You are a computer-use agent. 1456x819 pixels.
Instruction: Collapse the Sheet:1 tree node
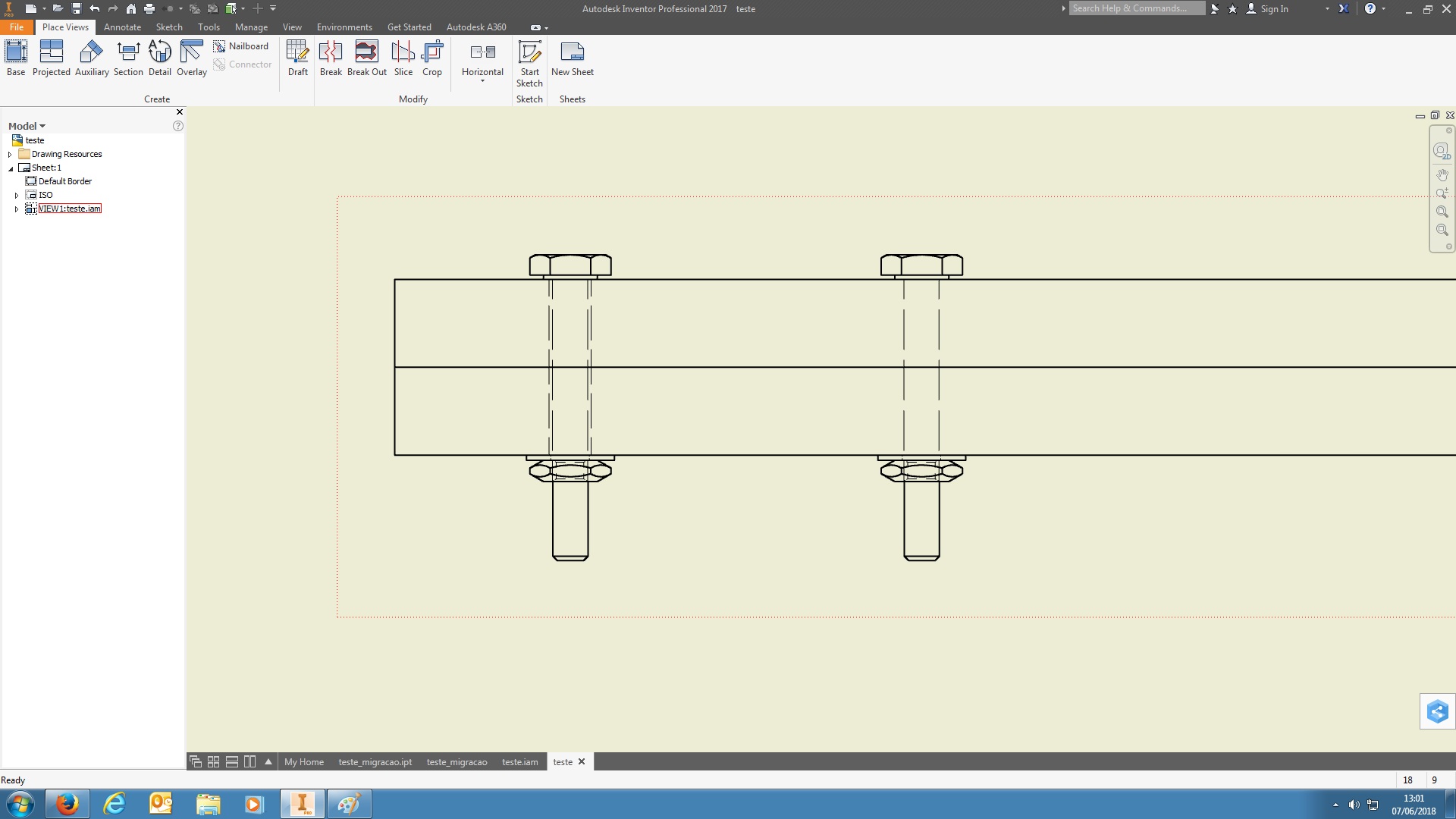[11, 168]
